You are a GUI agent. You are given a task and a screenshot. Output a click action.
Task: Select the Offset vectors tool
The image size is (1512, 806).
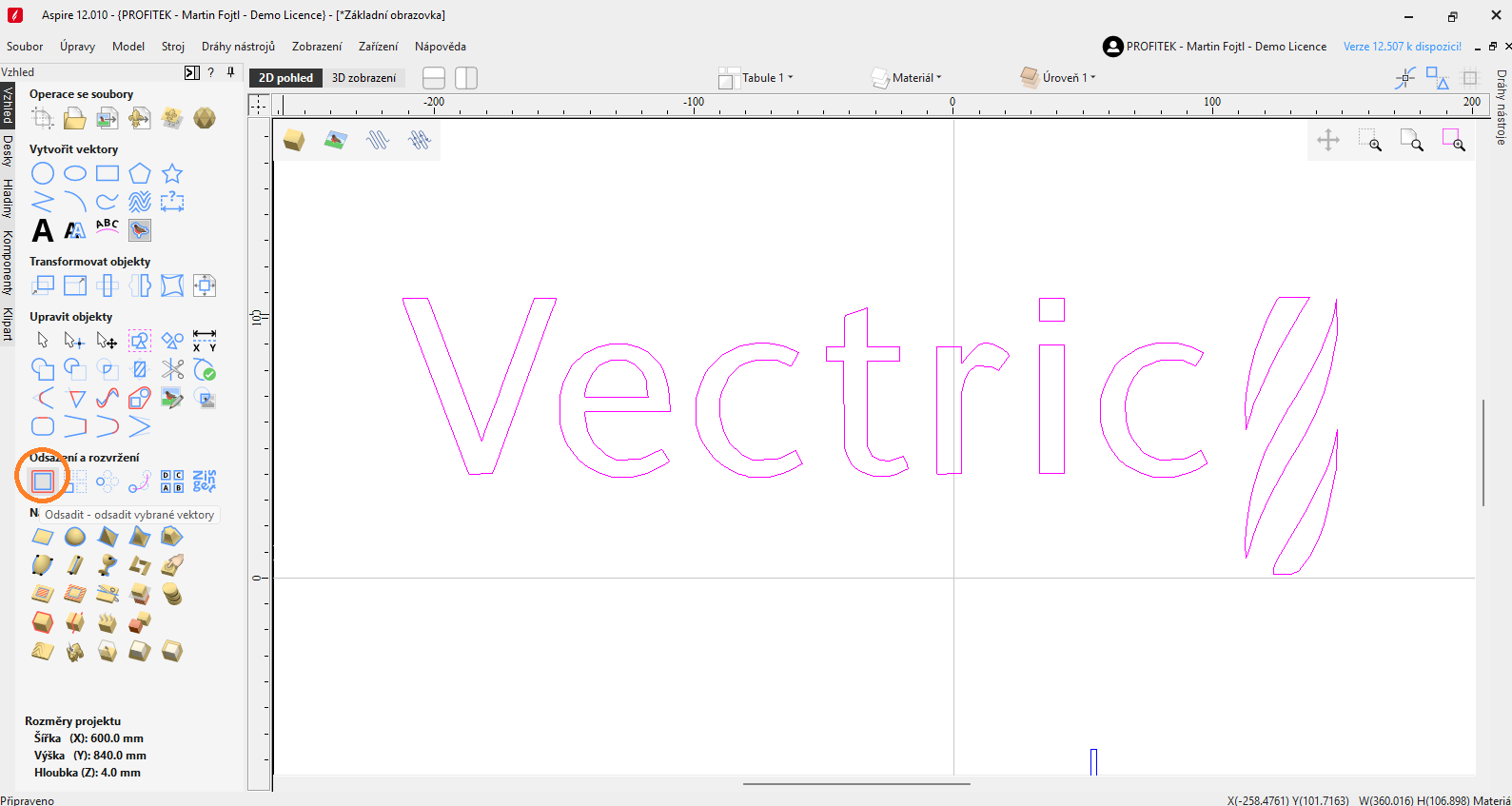tap(43, 482)
